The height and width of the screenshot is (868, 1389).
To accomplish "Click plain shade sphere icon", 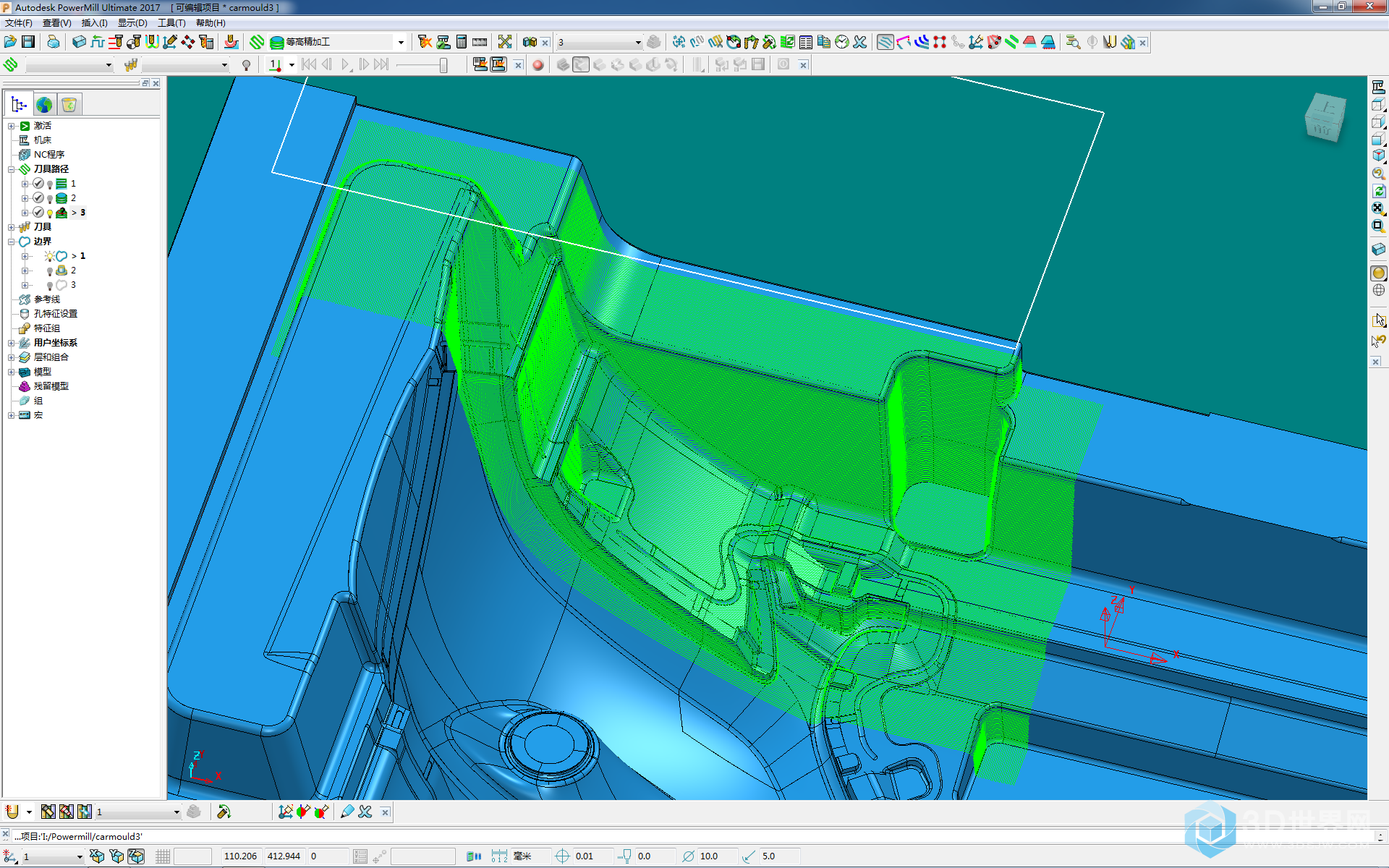I will (x=1378, y=273).
